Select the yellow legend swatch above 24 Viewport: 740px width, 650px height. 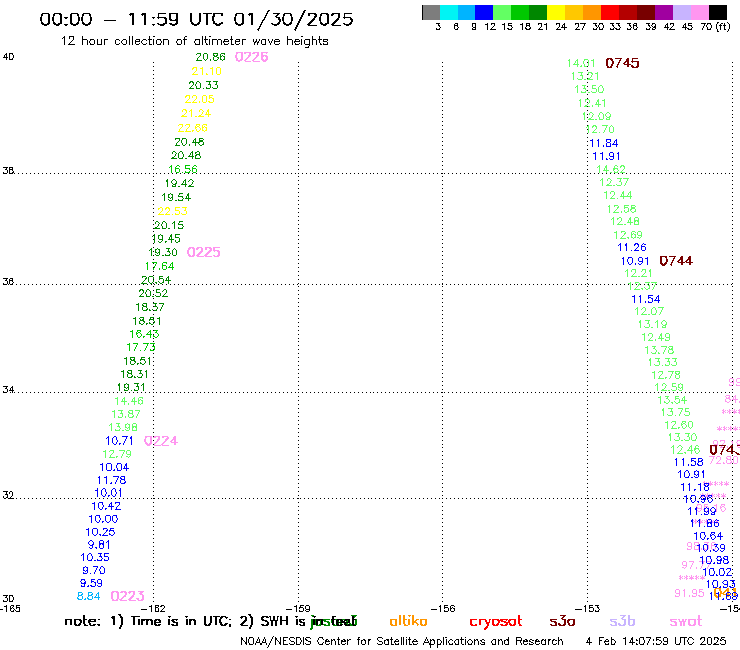pos(556,12)
